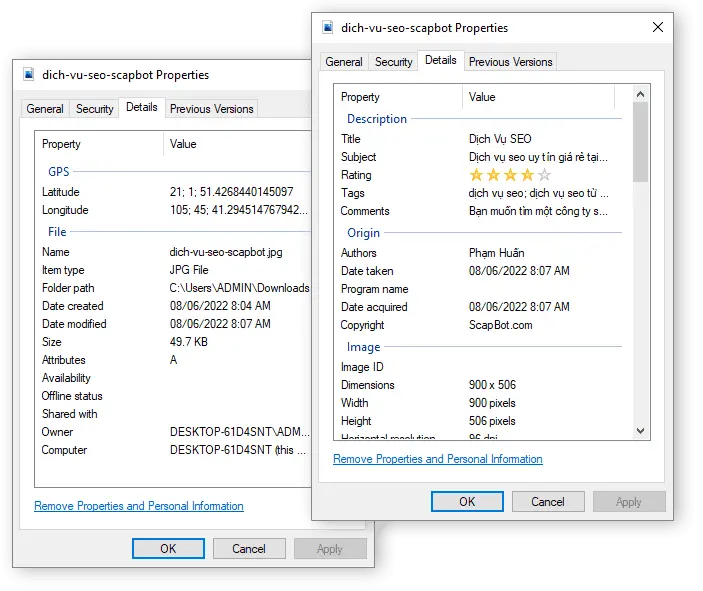This screenshot has width=703, height=591.
Task: Select Folder path value 'C:\Users\ADMIN\Downloads'
Action: click(239, 288)
